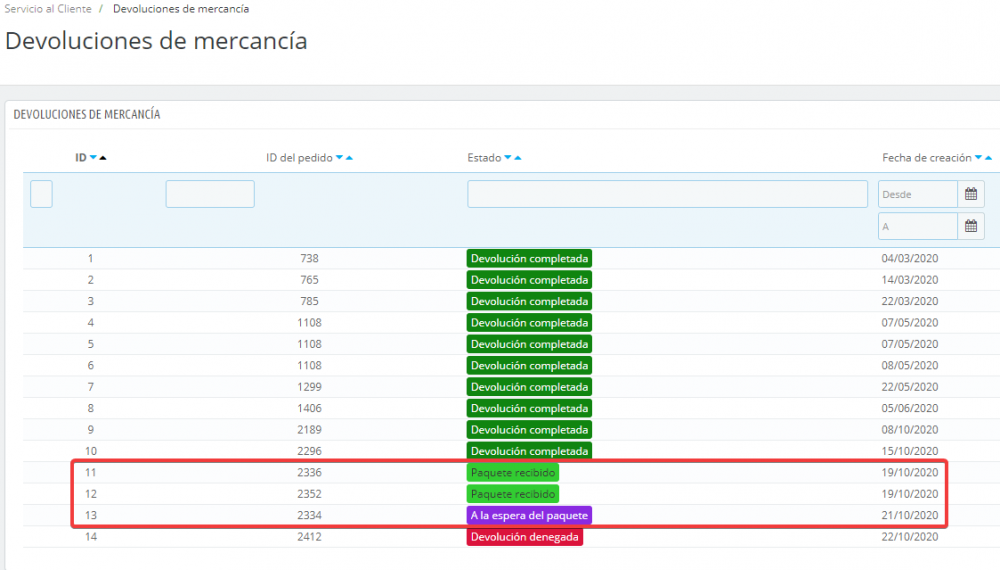Click date 05/06/2020

pyautogui.click(x=909, y=408)
